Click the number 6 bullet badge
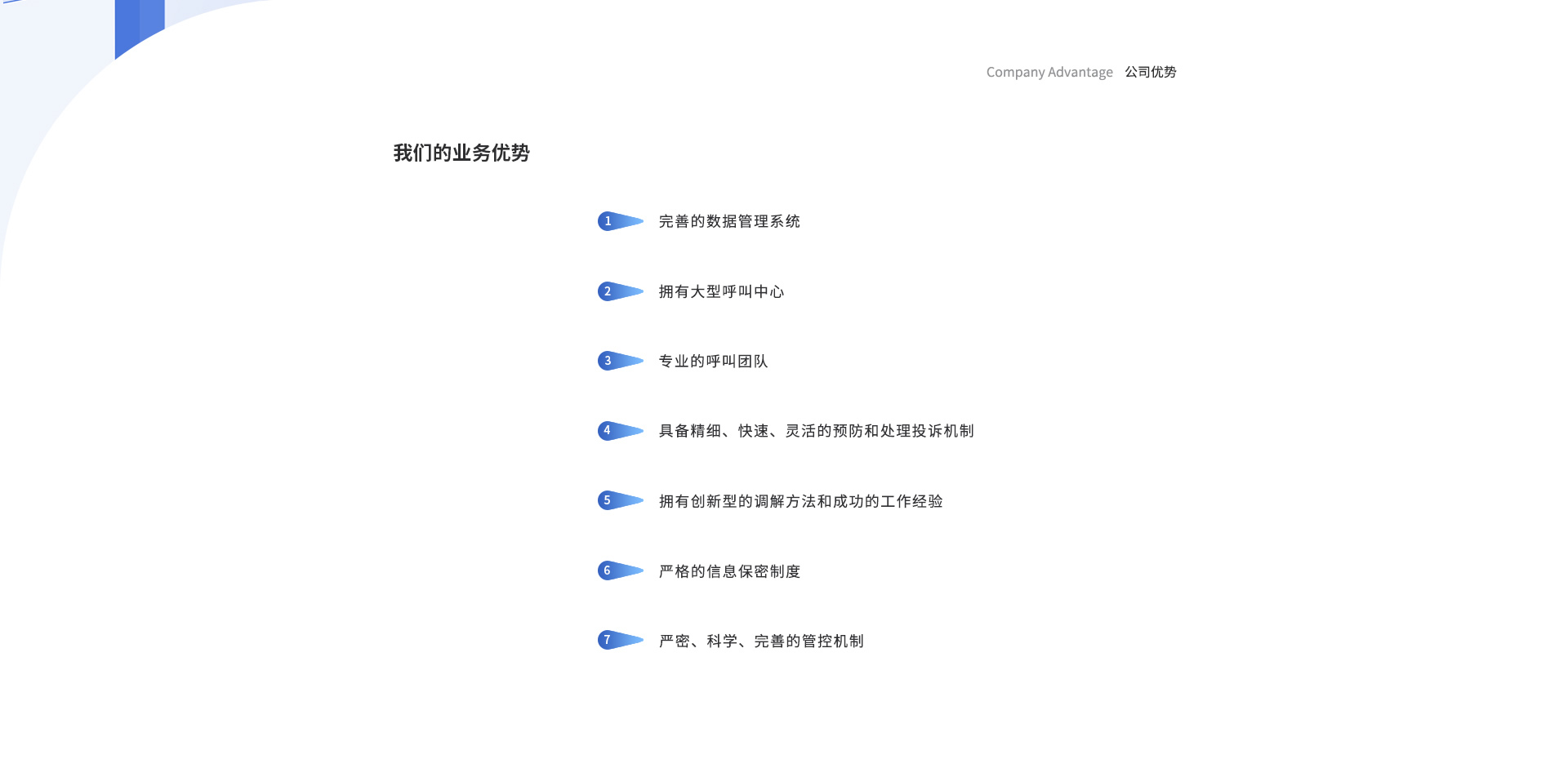Screen dimensions: 1568x768 (608, 570)
